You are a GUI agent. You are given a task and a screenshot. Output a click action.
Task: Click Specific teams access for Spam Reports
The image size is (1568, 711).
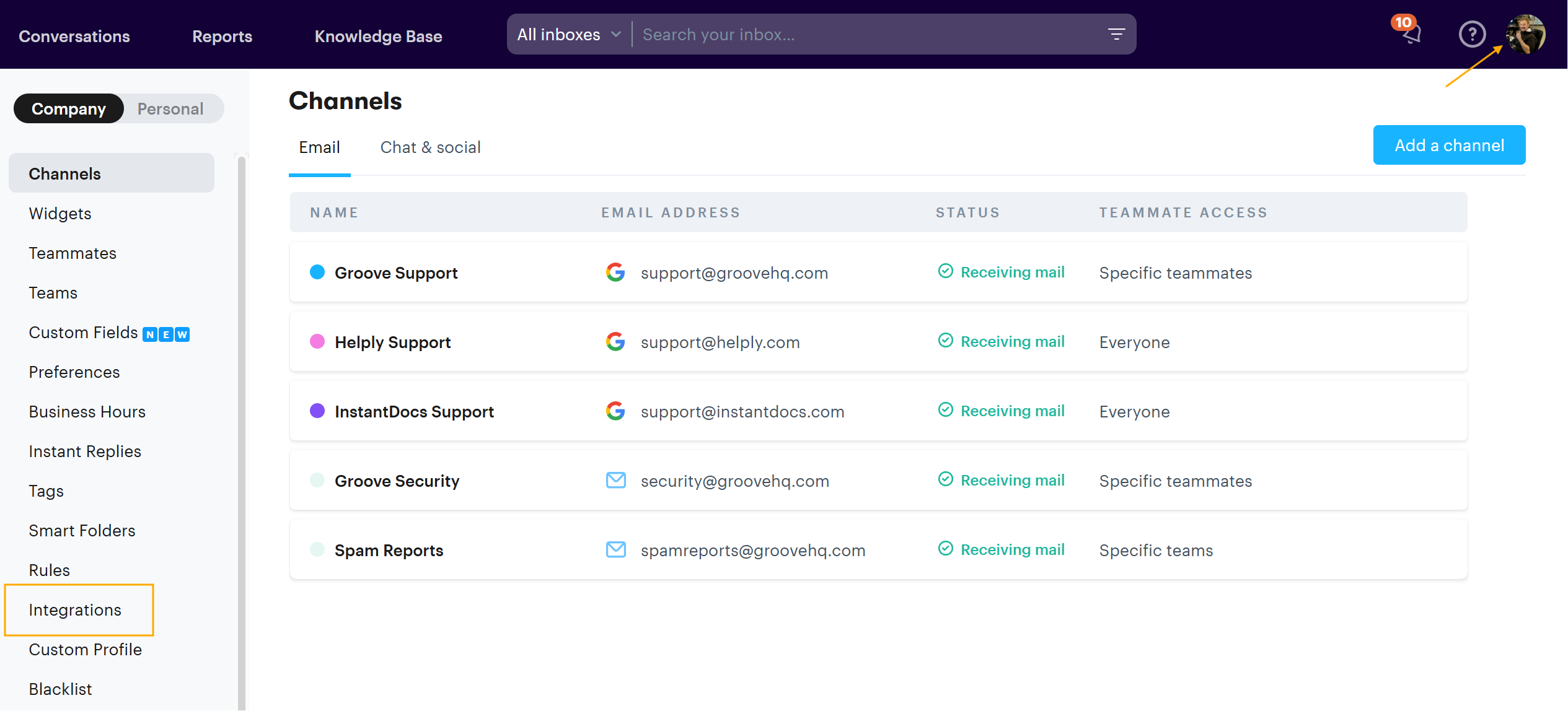[1156, 550]
